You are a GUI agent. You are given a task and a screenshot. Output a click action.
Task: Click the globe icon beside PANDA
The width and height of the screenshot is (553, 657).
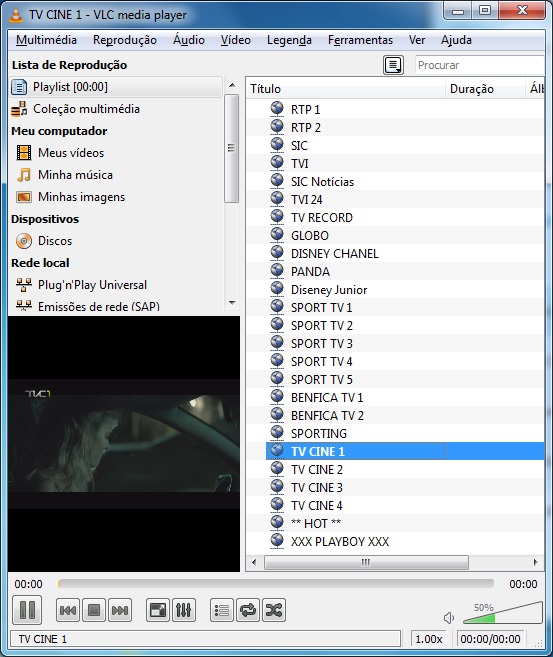277,271
